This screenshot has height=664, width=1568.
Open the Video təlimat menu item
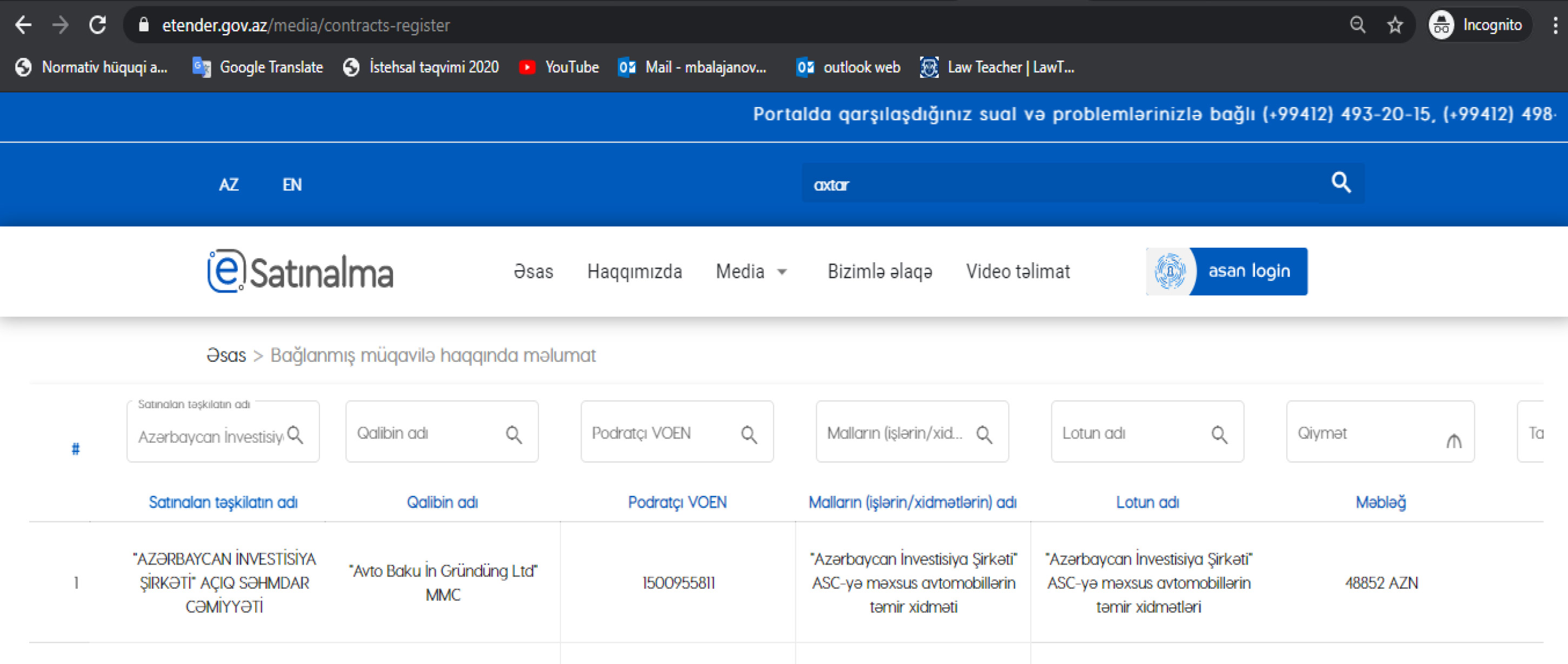click(x=1018, y=271)
